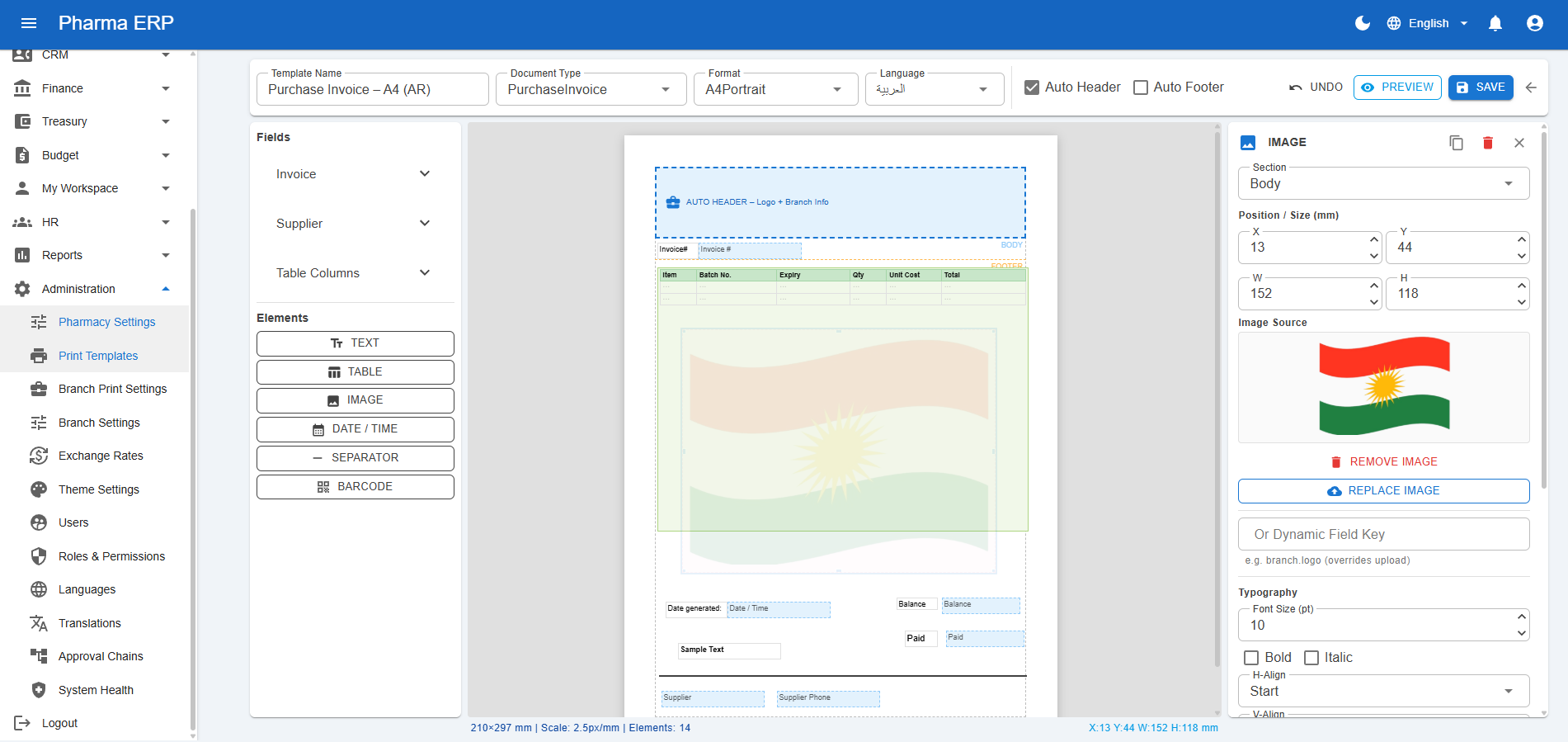Open the hamburger navigation menu
Screen dimensions: 1568x742
coord(29,23)
